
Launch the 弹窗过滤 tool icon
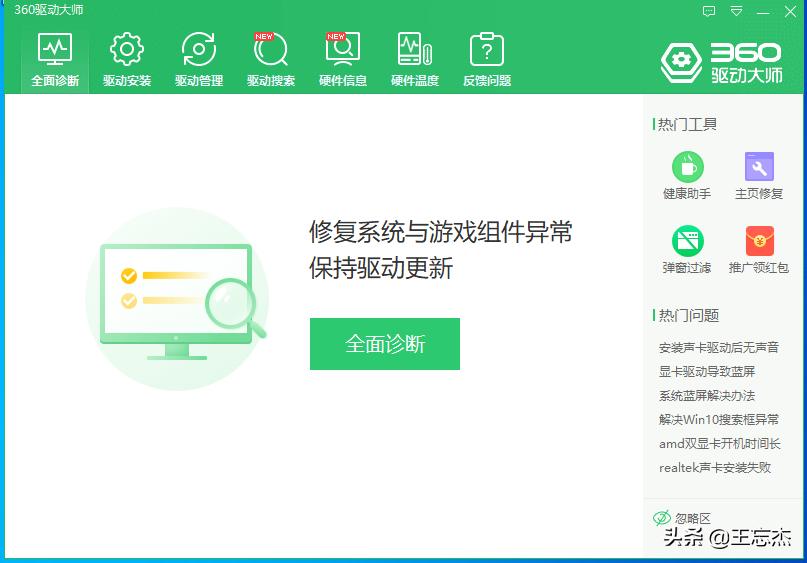[688, 241]
